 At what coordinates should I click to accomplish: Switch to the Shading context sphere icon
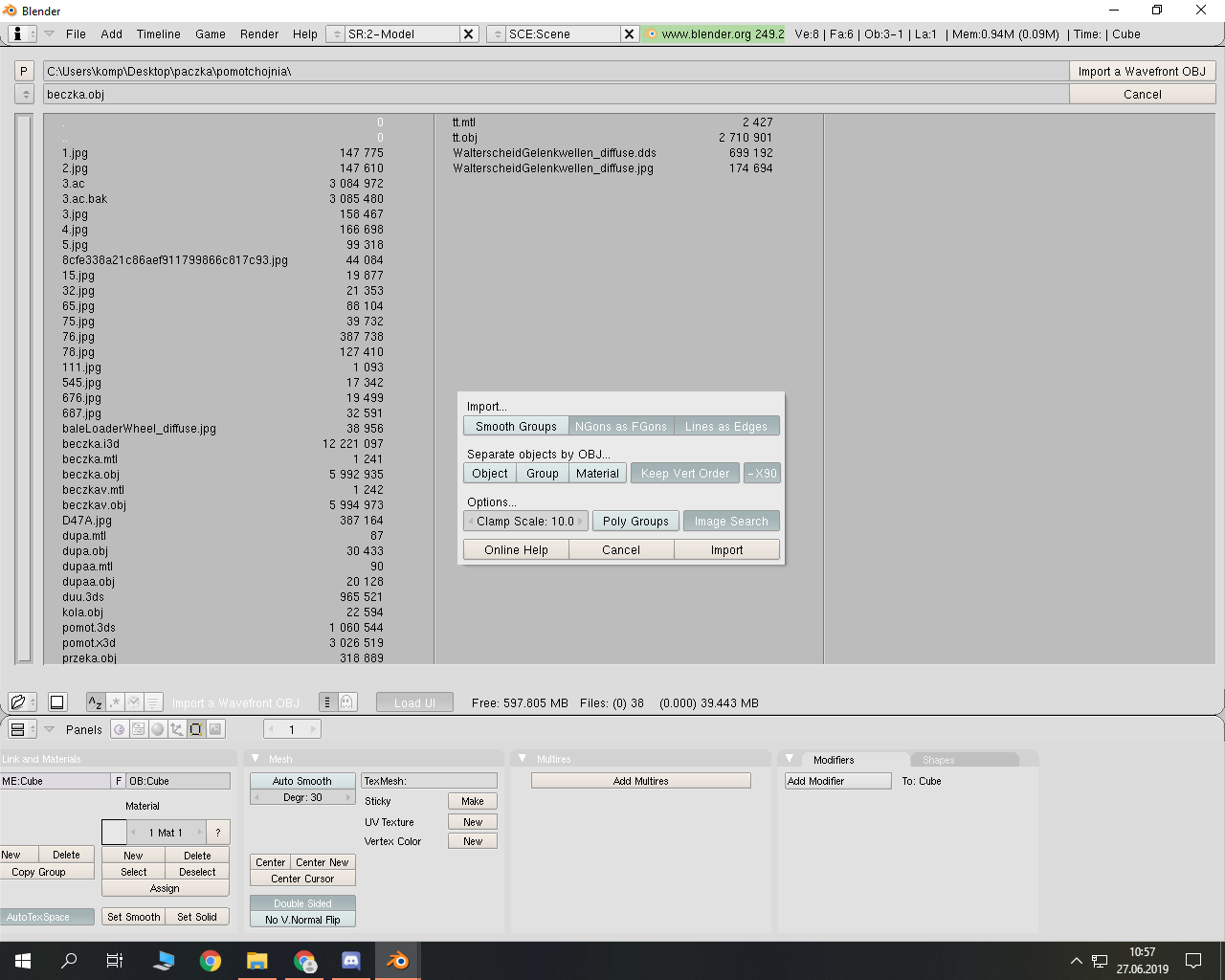click(x=158, y=729)
